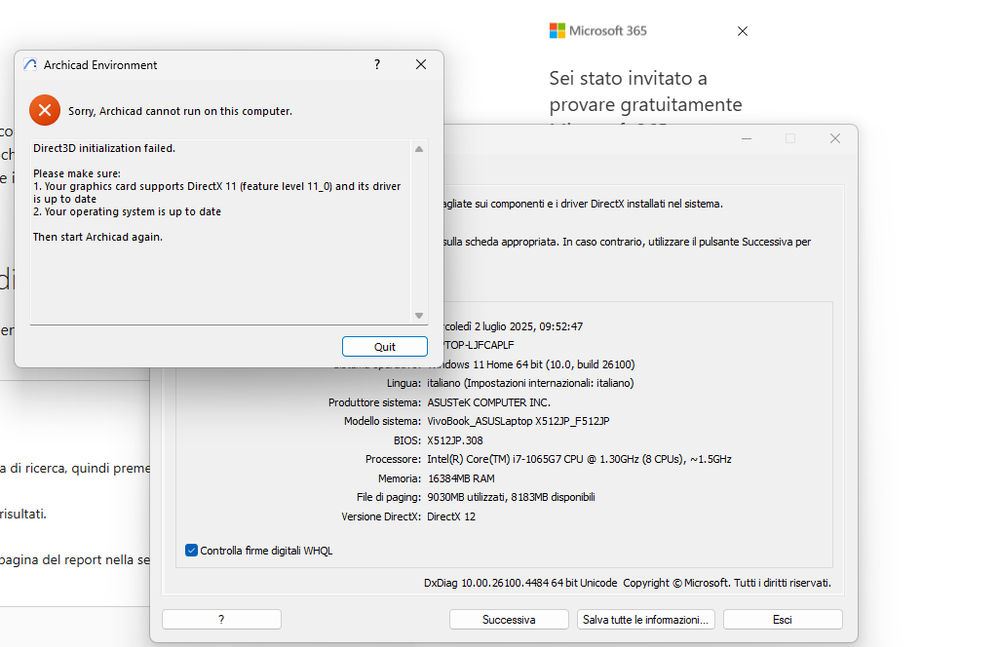Click the Archicad logo icon in title bar

pos(30,64)
